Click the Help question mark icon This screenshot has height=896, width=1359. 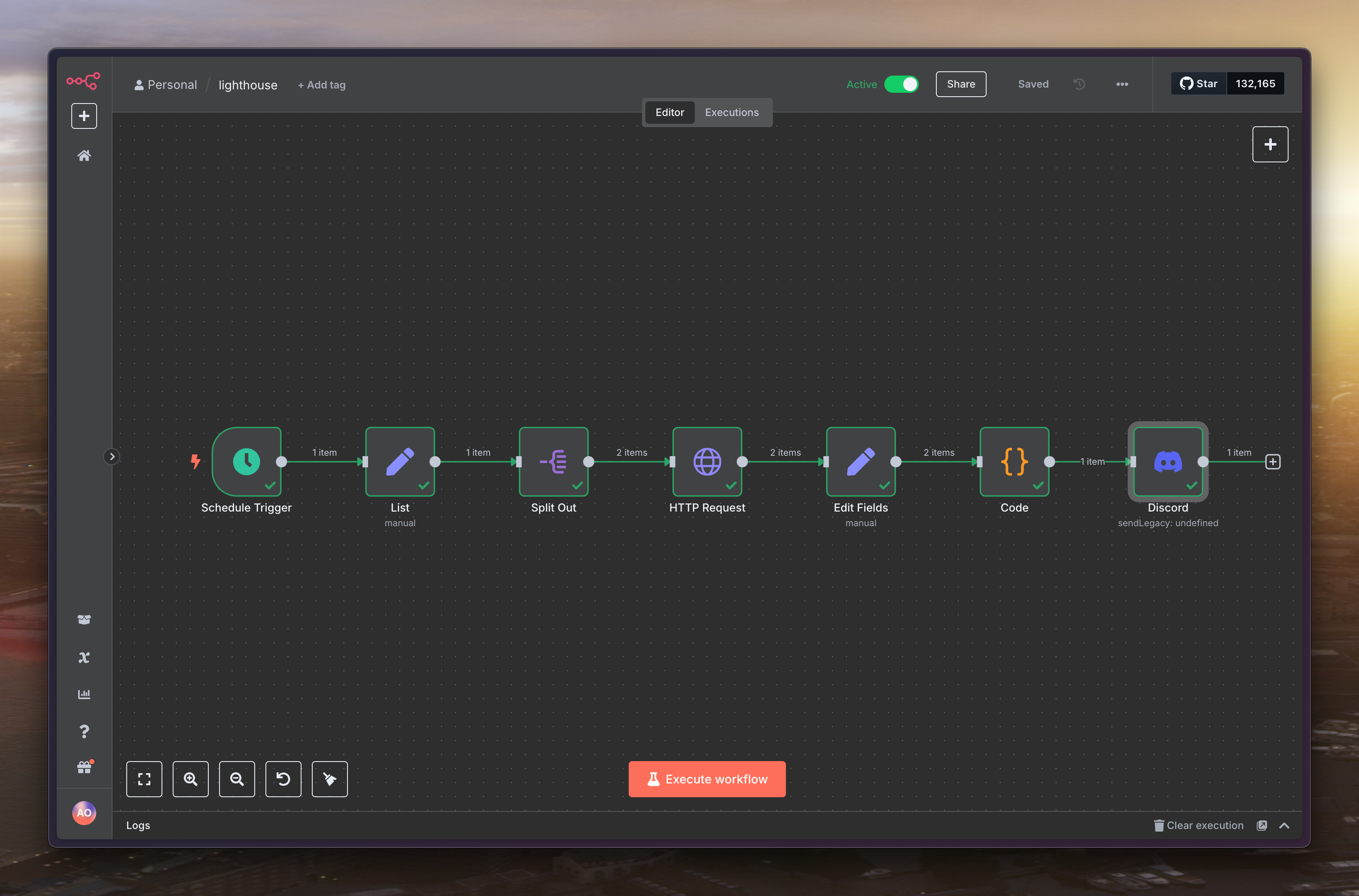coord(84,731)
